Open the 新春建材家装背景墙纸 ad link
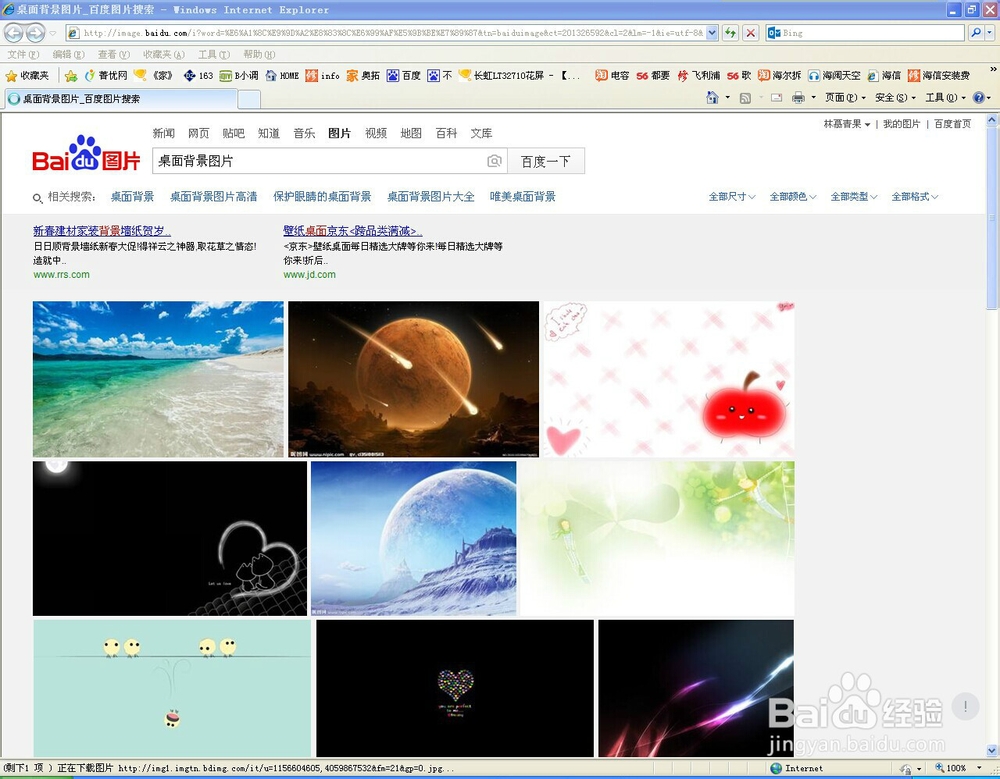1000x779 pixels. (x=102, y=231)
